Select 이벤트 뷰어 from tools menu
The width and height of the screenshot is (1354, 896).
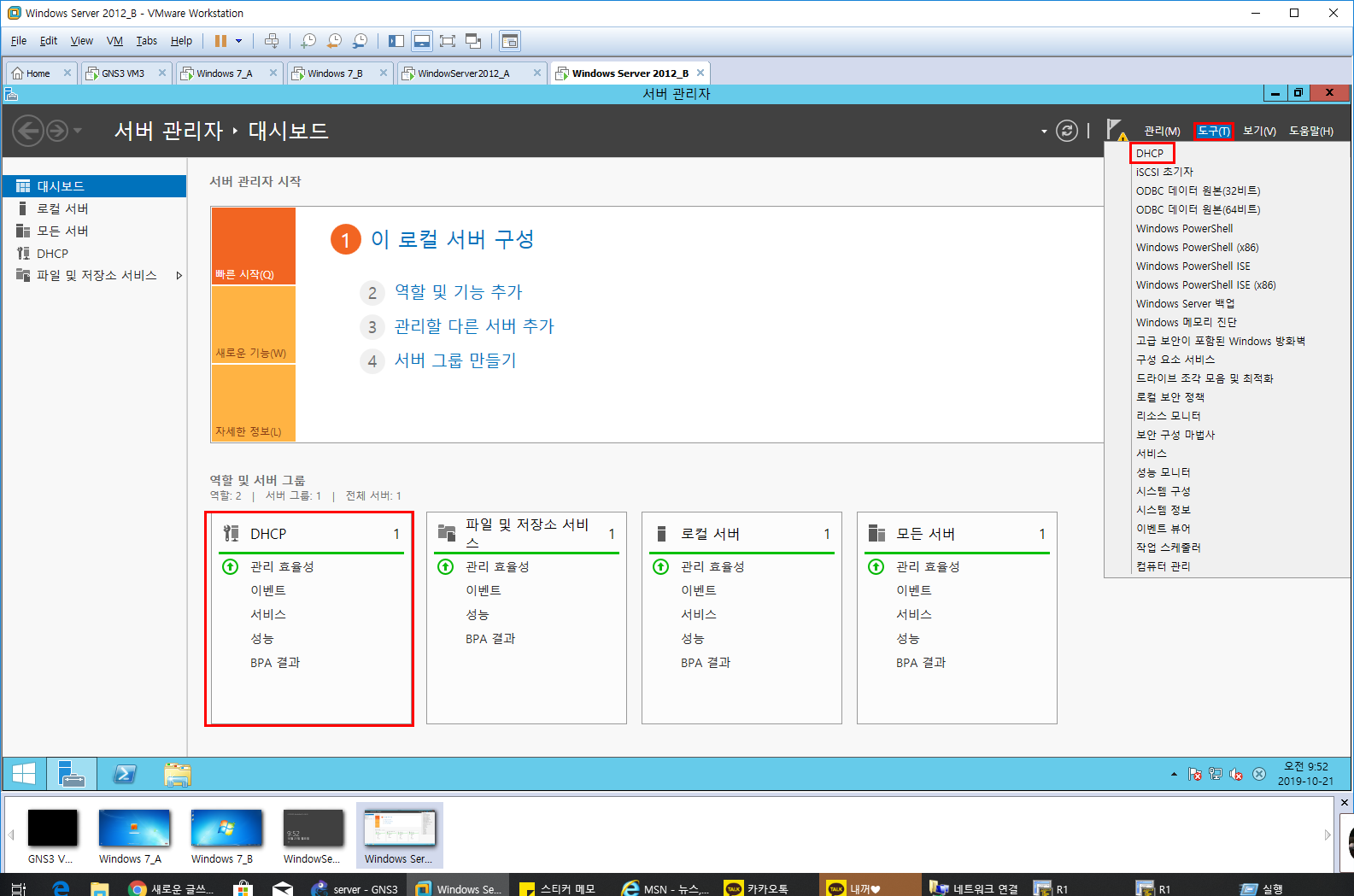coord(1163,529)
